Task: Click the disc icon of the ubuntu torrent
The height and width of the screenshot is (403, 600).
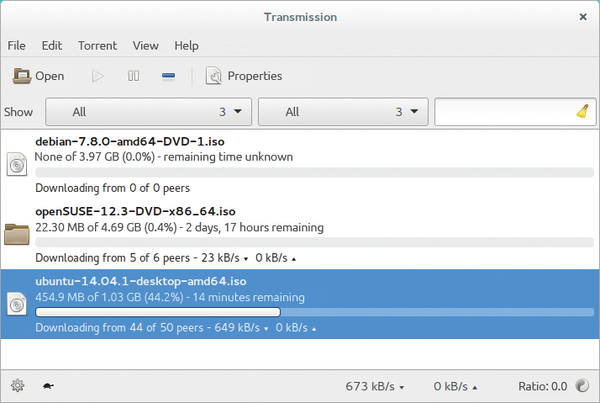Action: click(x=16, y=304)
